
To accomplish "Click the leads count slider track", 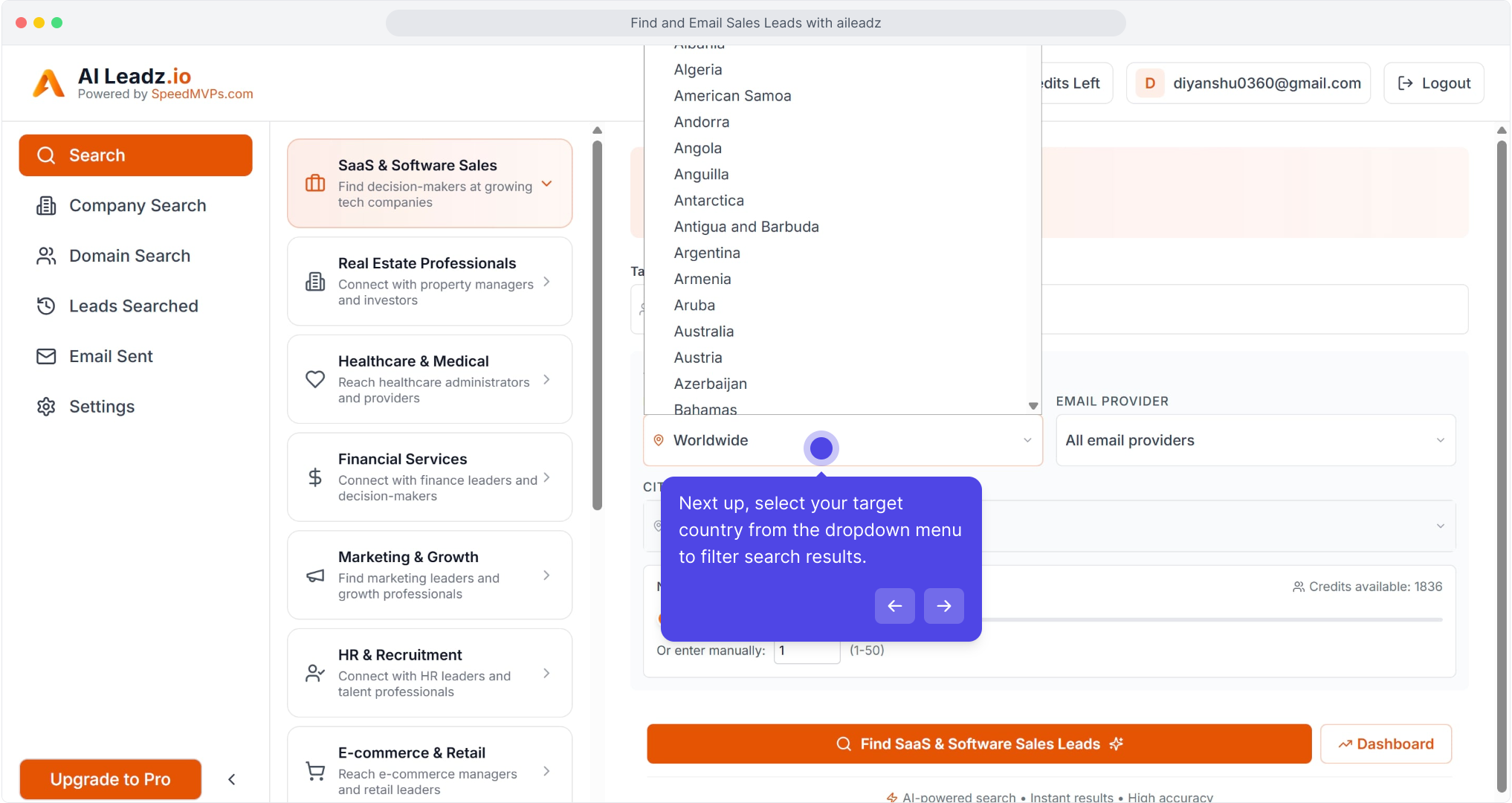I will pos(1212,619).
